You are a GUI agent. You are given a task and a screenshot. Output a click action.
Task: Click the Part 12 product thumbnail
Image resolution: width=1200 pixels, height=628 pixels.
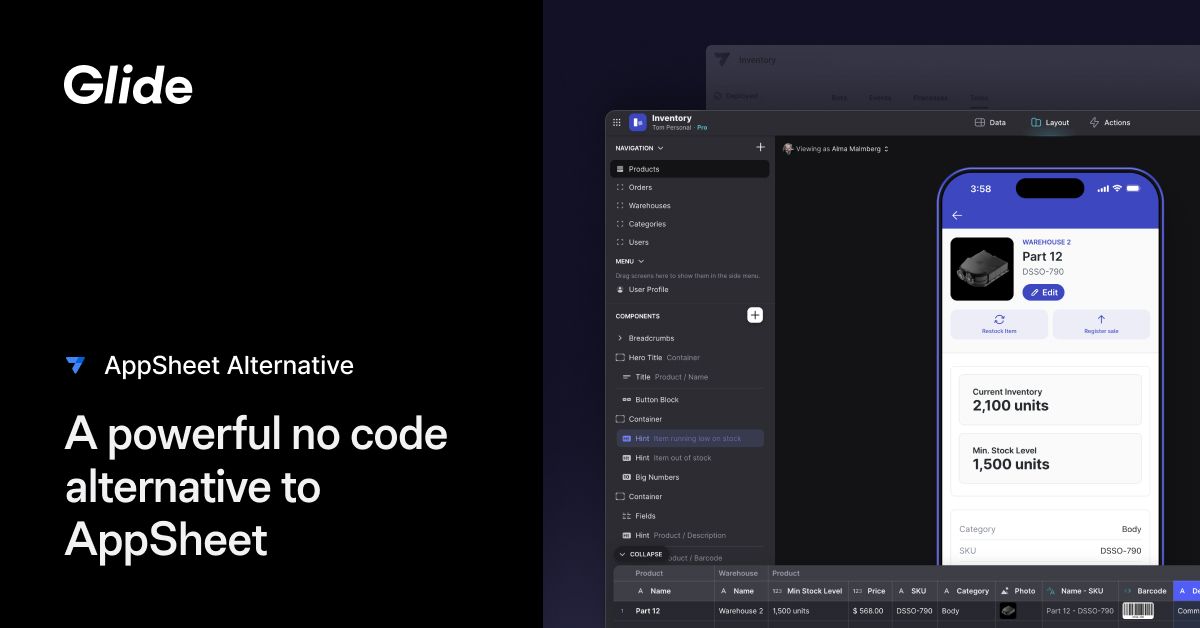point(981,269)
